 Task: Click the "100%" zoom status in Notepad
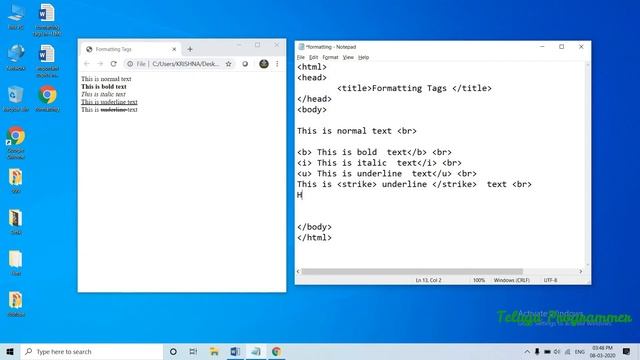pos(479,280)
